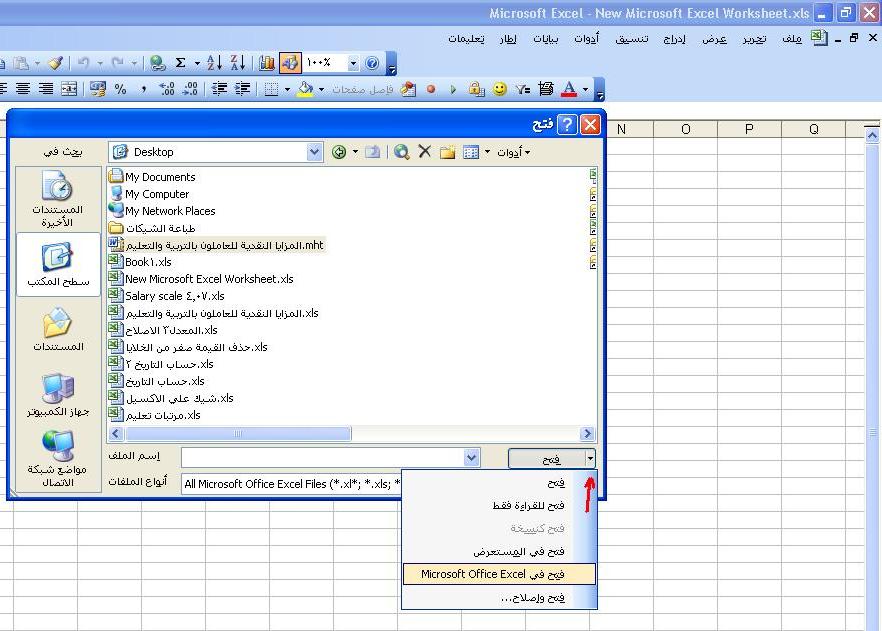Expand the AutoSum dropdown arrow

click(x=197, y=63)
